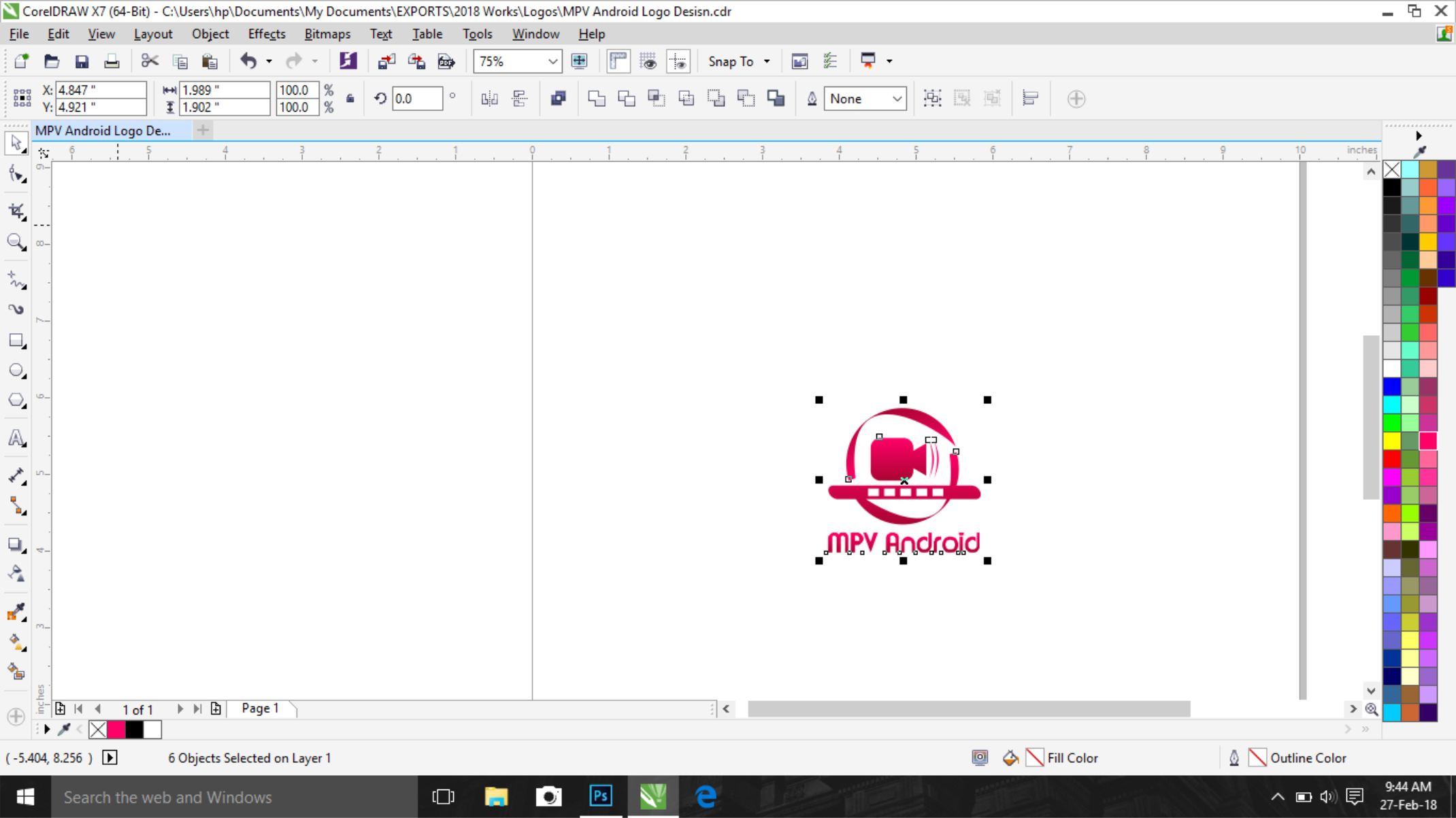Click Mirror horizontally icon
1456x818 pixels.
(489, 99)
